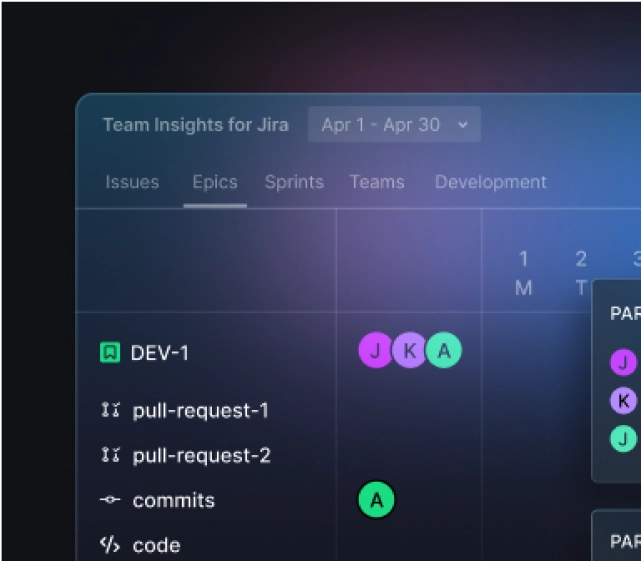Switch to the Issues tab

click(132, 182)
